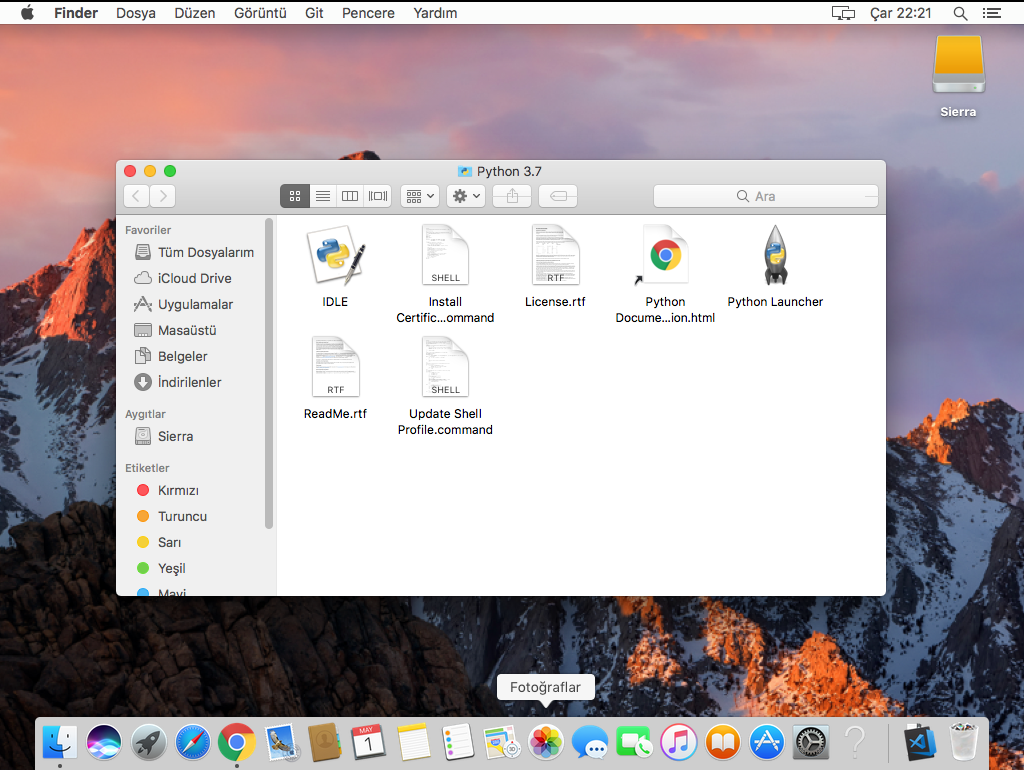Open the Sierra drive on the desktop
This screenshot has height=770, width=1024.
(x=957, y=65)
